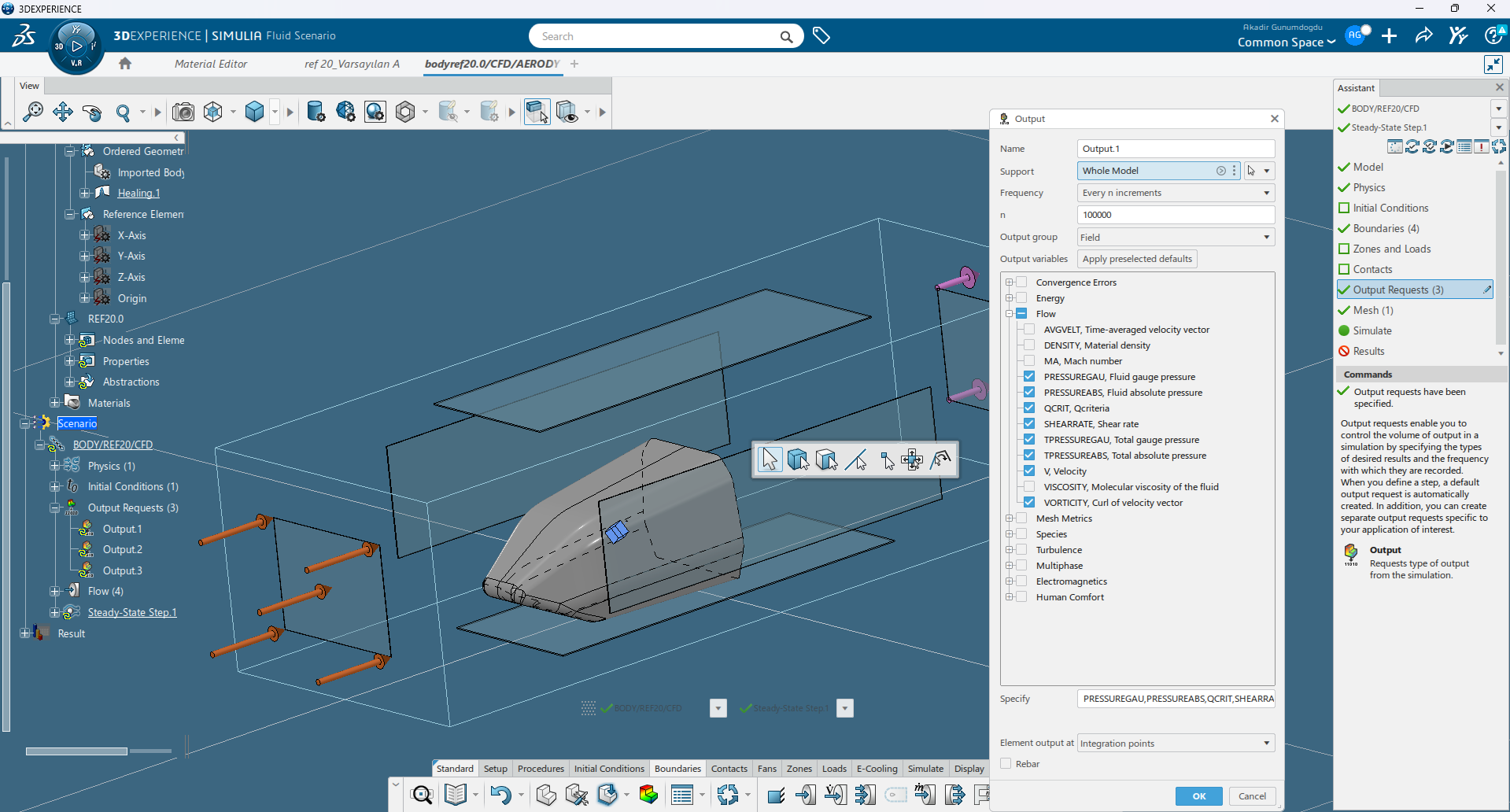Open the E-Cooling tab
This screenshot has height=812, width=1510.
coord(877,769)
